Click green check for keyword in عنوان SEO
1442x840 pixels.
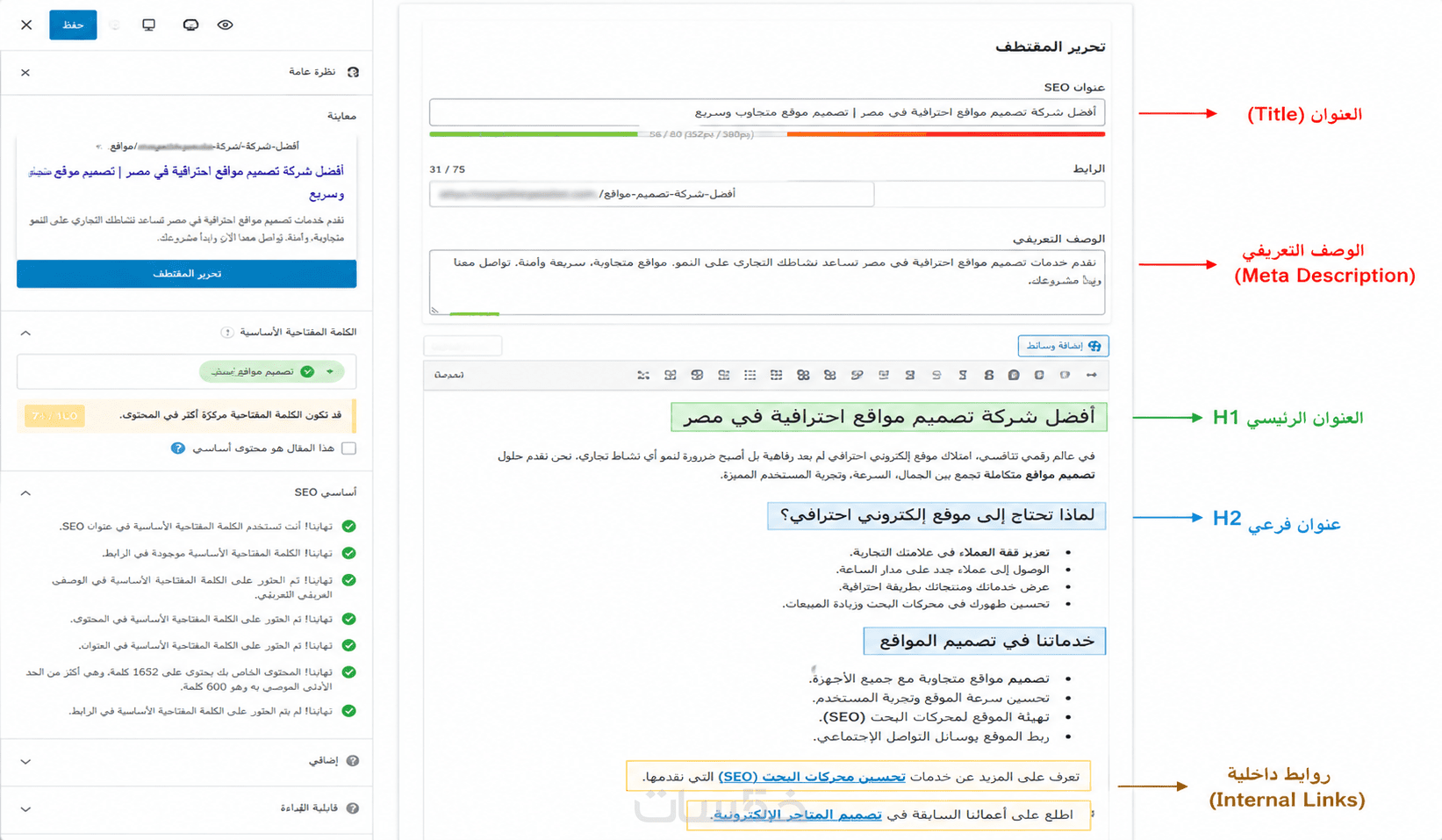[x=349, y=527]
